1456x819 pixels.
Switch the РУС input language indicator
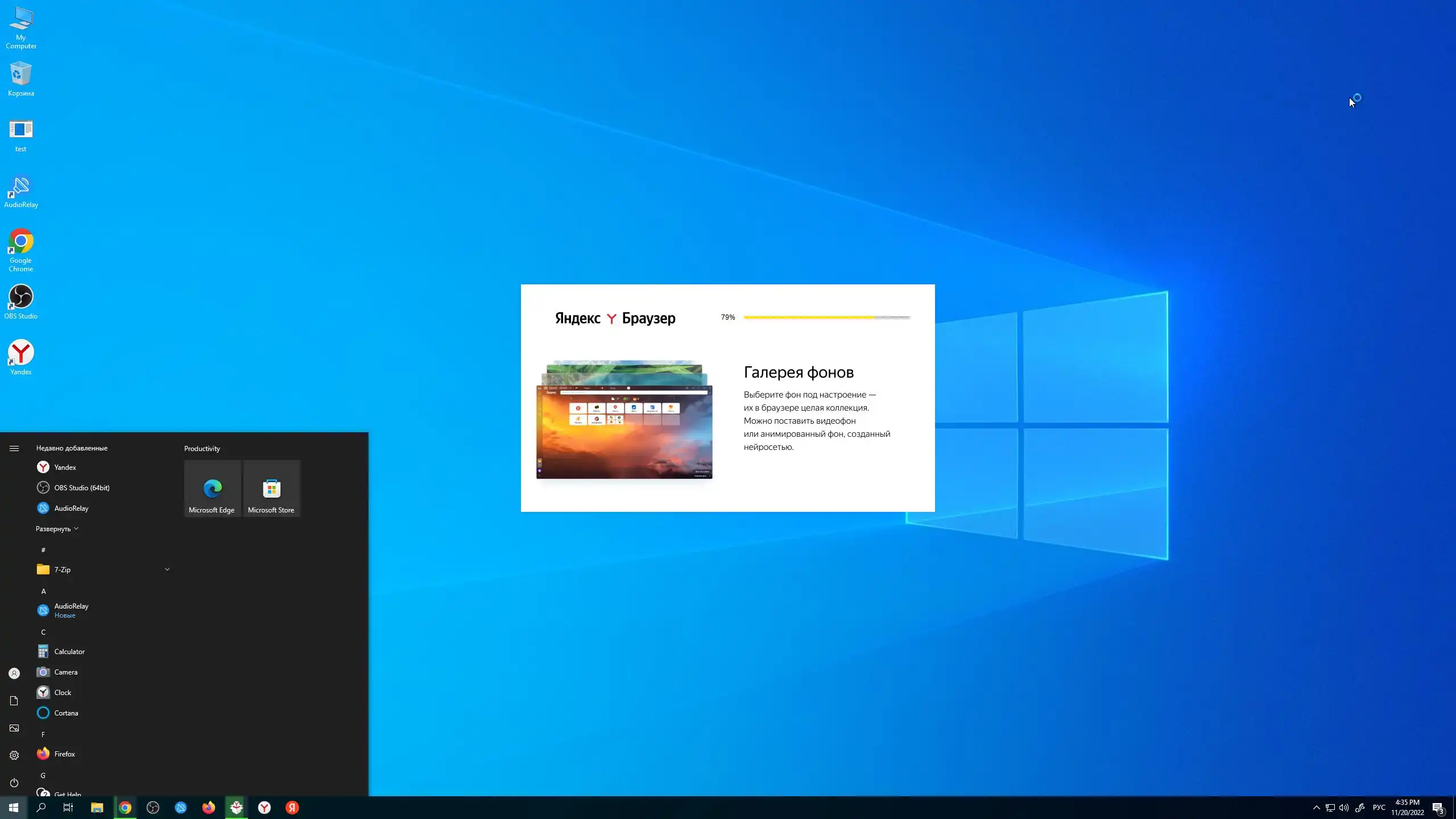pyautogui.click(x=1379, y=808)
